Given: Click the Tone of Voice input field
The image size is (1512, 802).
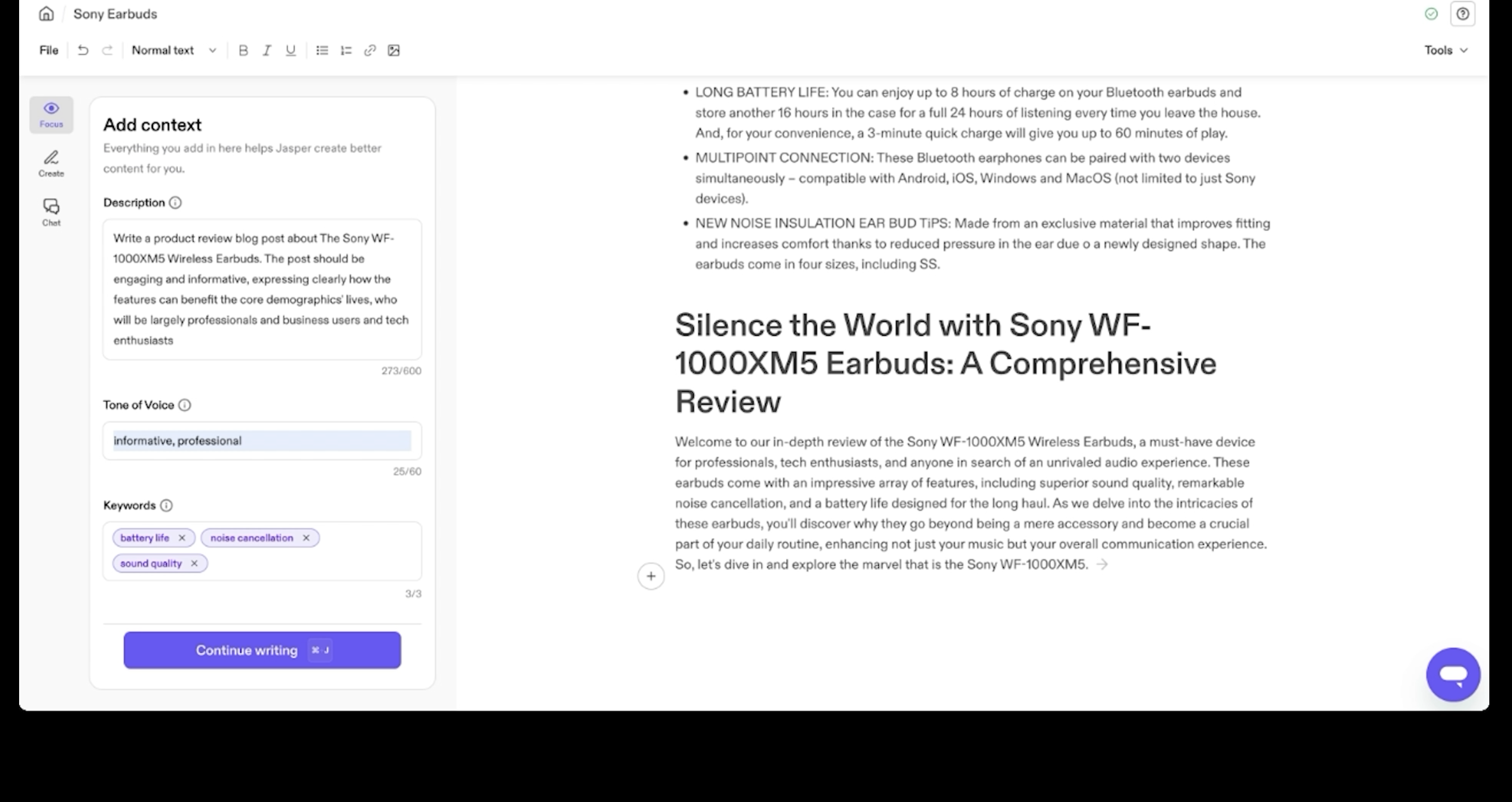Looking at the screenshot, I should click(x=262, y=441).
